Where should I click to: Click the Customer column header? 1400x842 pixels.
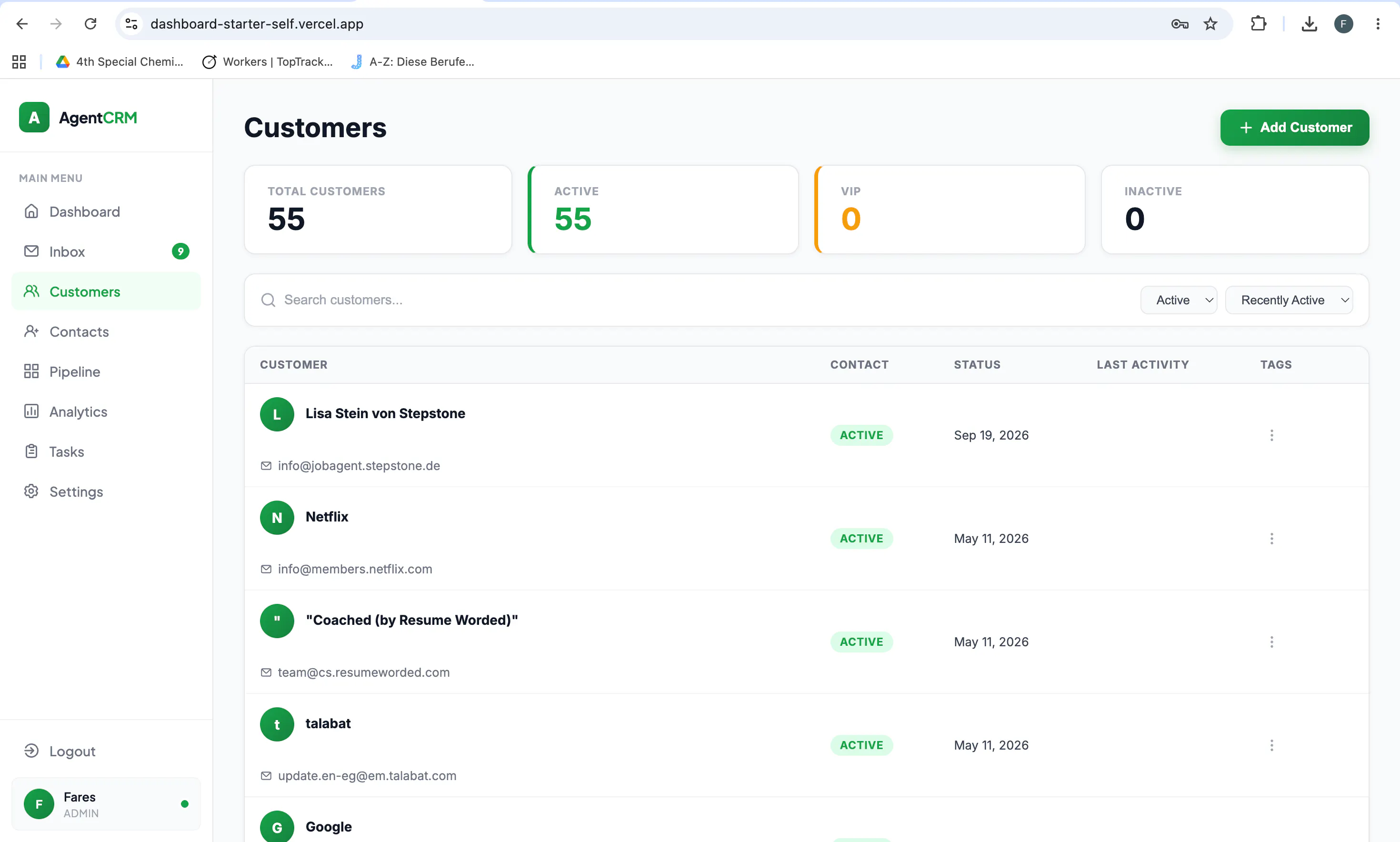click(293, 365)
